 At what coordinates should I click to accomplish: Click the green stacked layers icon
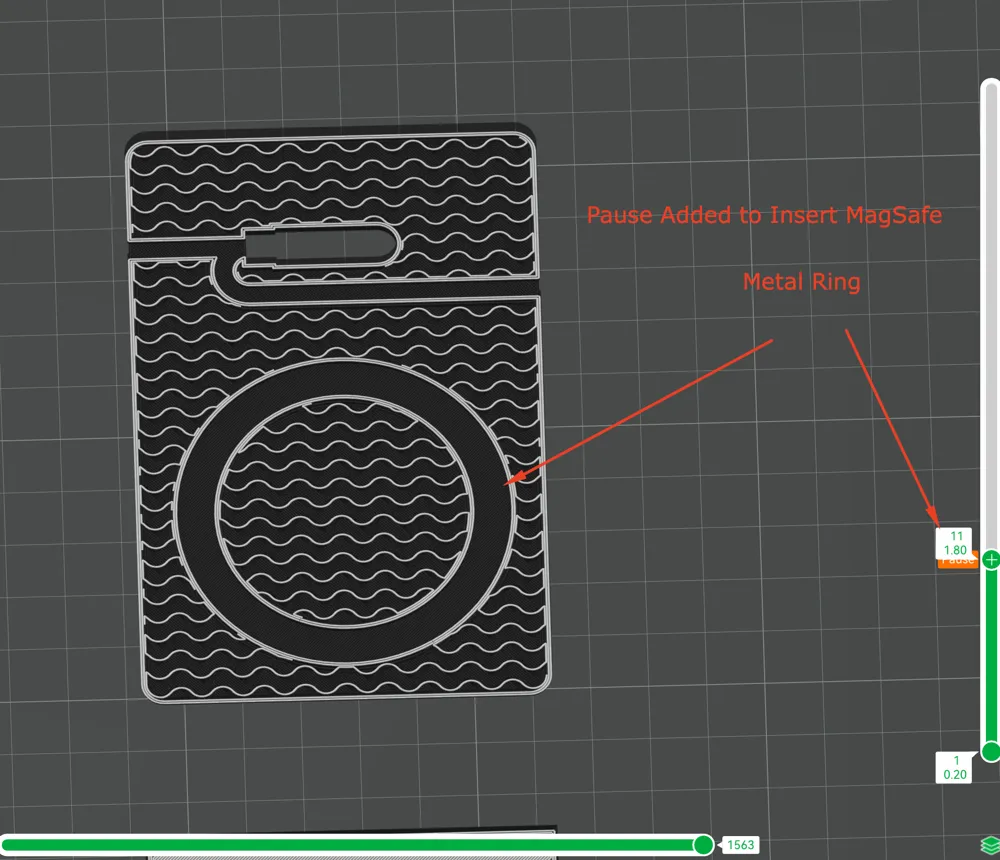click(990, 845)
